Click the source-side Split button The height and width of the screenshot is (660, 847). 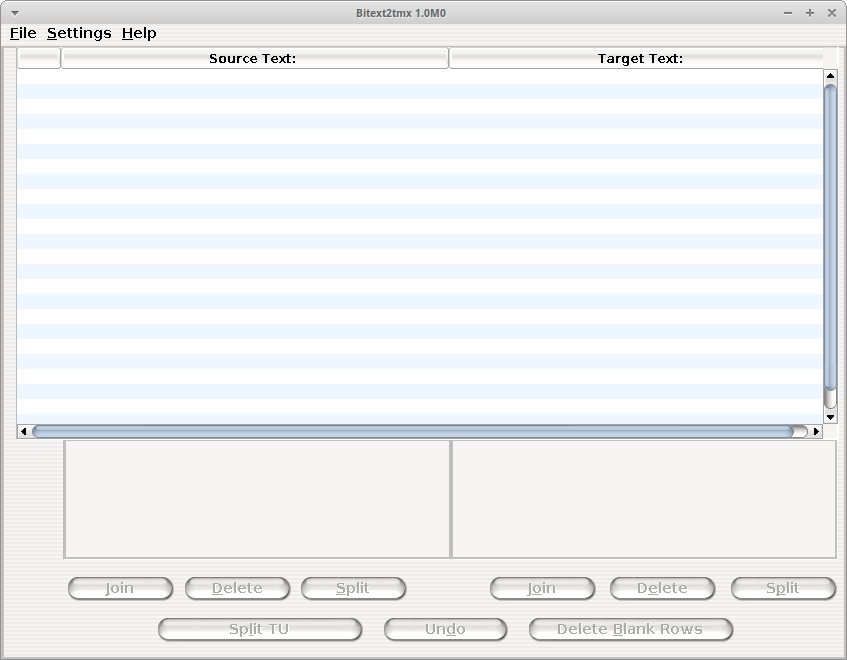pyautogui.click(x=353, y=588)
